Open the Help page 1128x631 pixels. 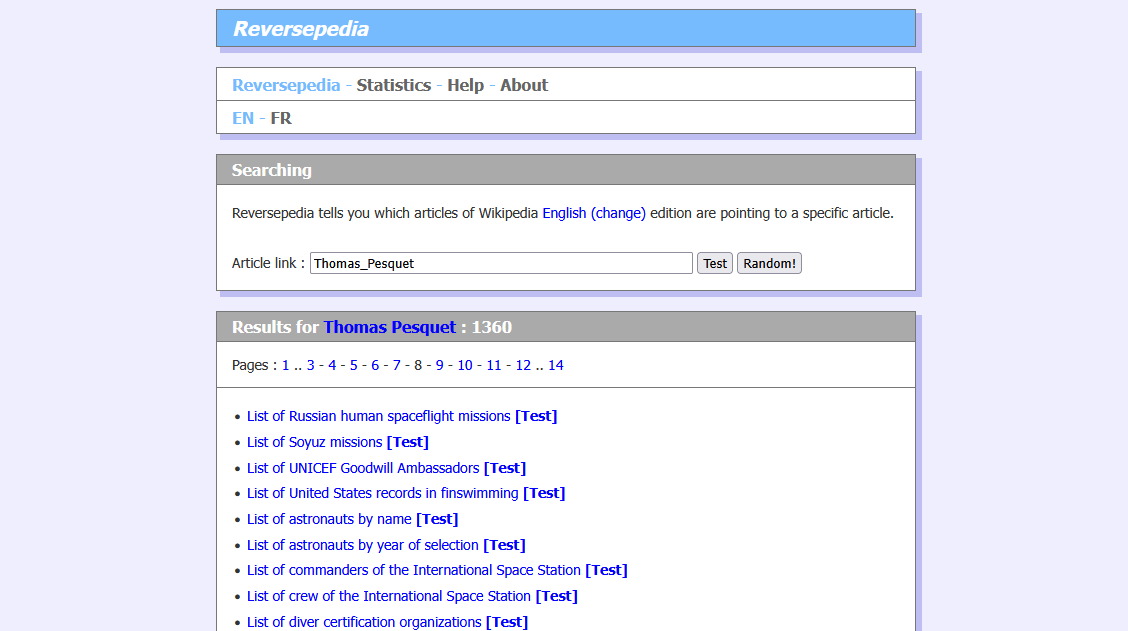tap(465, 85)
